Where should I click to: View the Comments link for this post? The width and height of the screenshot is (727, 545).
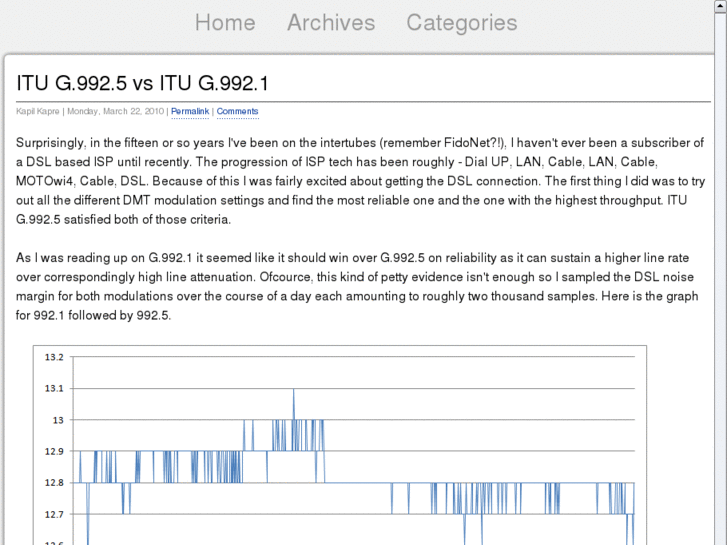point(238,112)
